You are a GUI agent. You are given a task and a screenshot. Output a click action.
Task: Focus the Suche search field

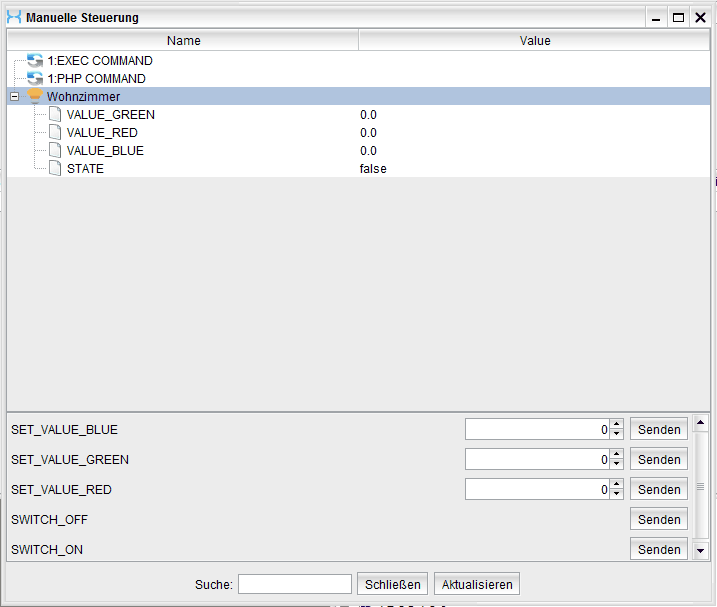pyautogui.click(x=295, y=584)
